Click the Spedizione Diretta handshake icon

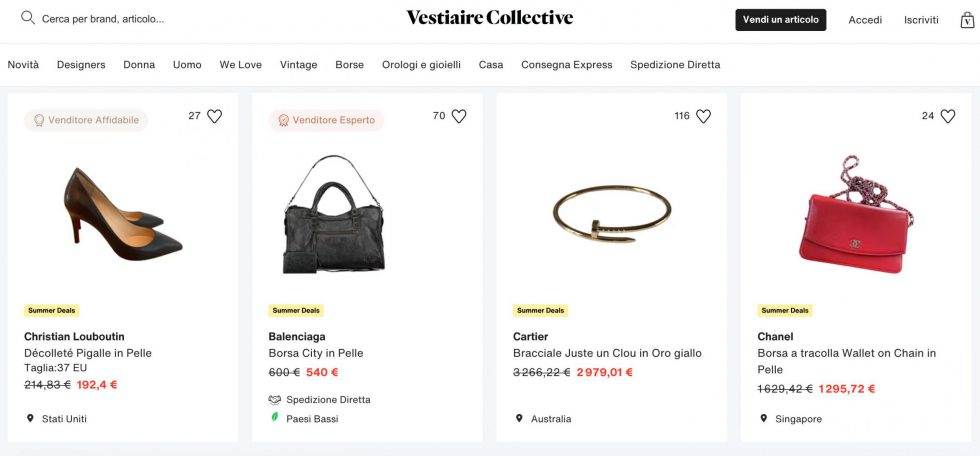[x=275, y=399]
